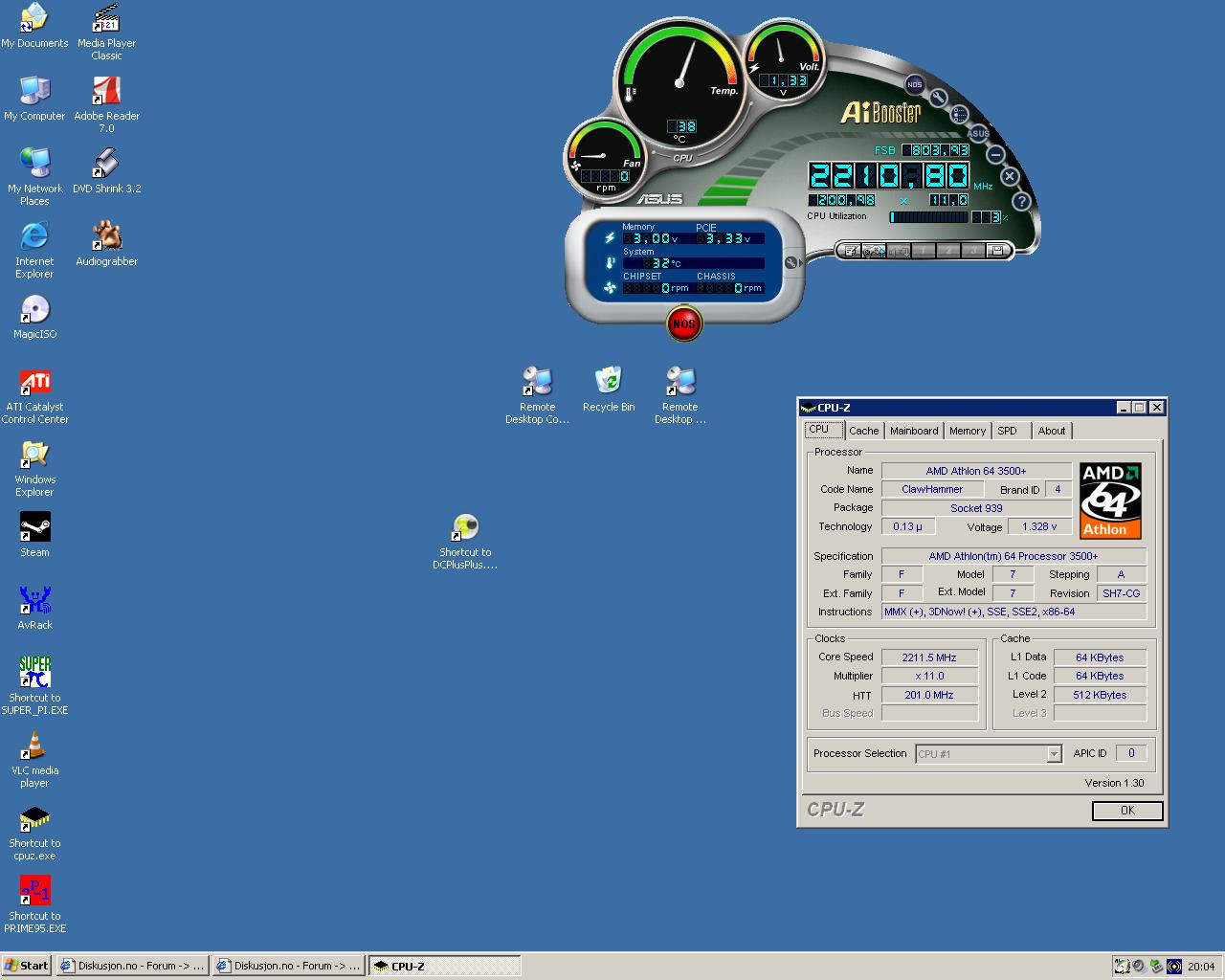This screenshot has width=1225, height=980.
Task: Select Adobe Reader 7.0 desktop icon
Action: point(106,104)
